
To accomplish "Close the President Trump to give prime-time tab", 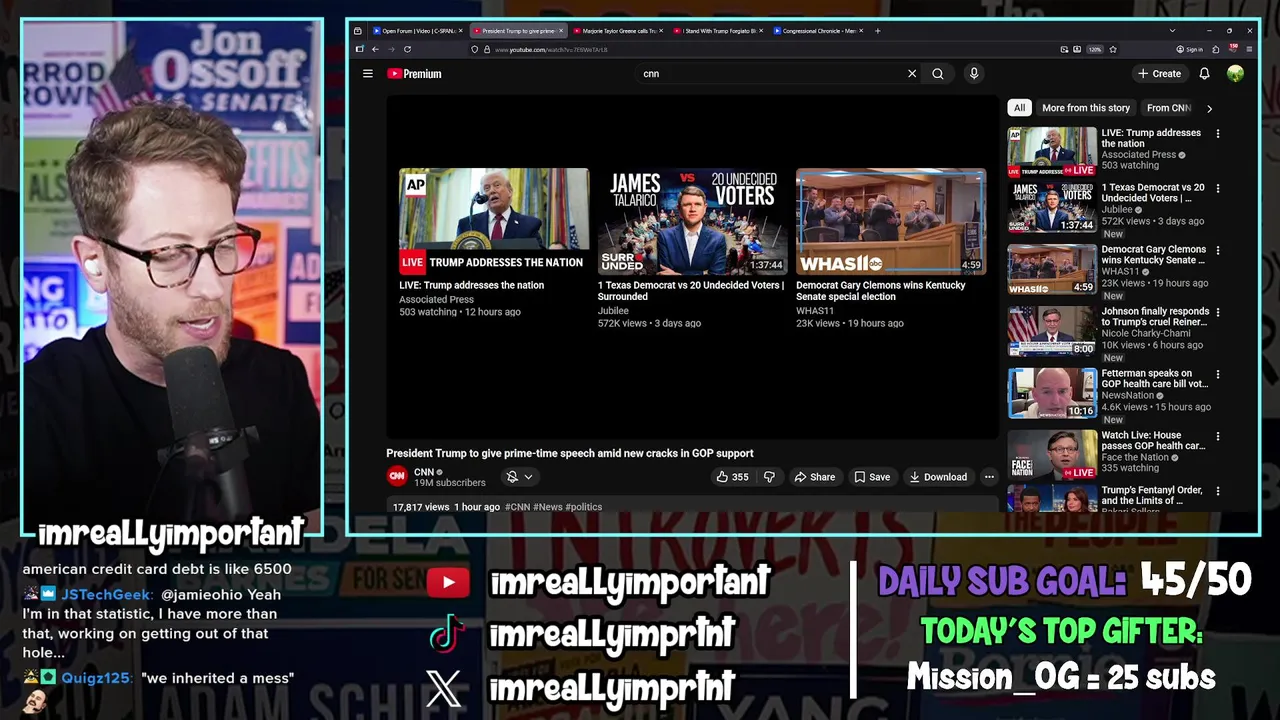I will click(561, 31).
